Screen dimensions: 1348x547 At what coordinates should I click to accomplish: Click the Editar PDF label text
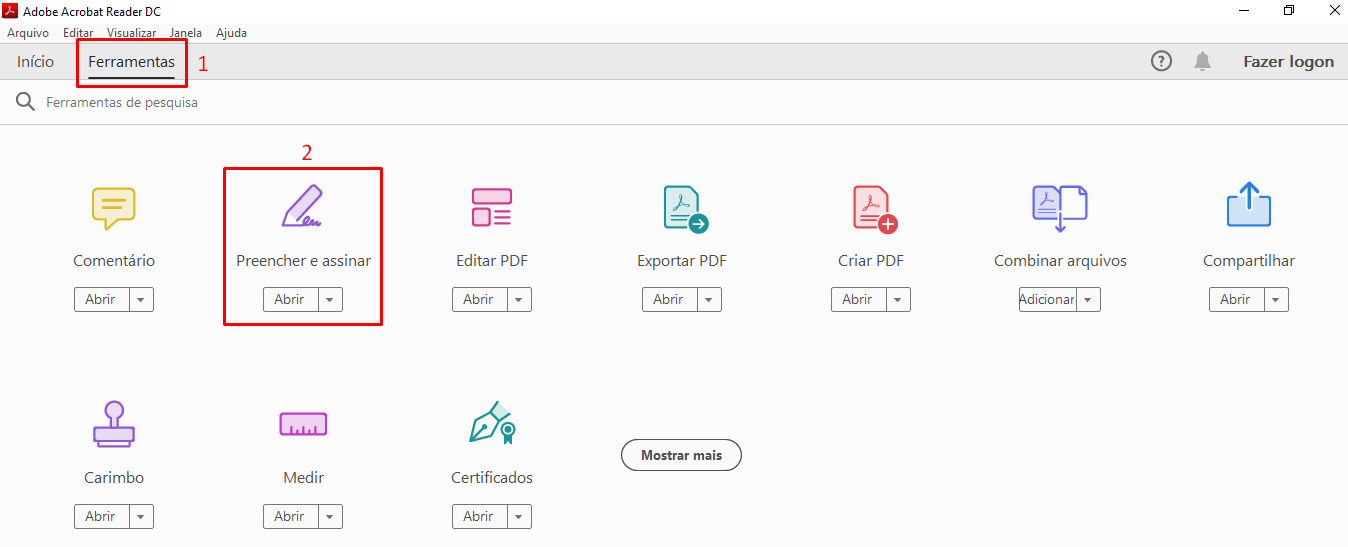point(492,261)
